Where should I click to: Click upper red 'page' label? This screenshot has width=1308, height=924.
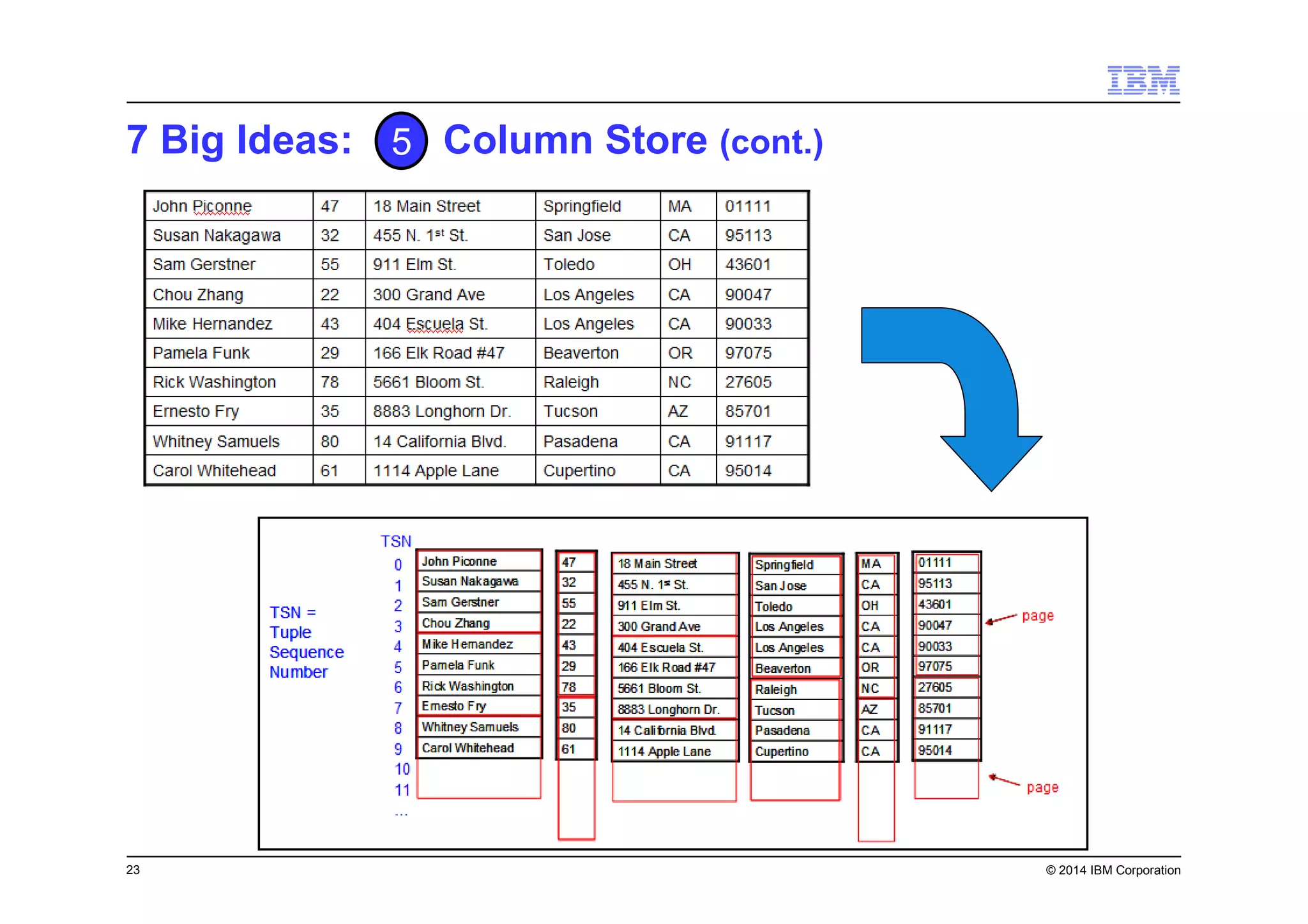[1038, 616]
